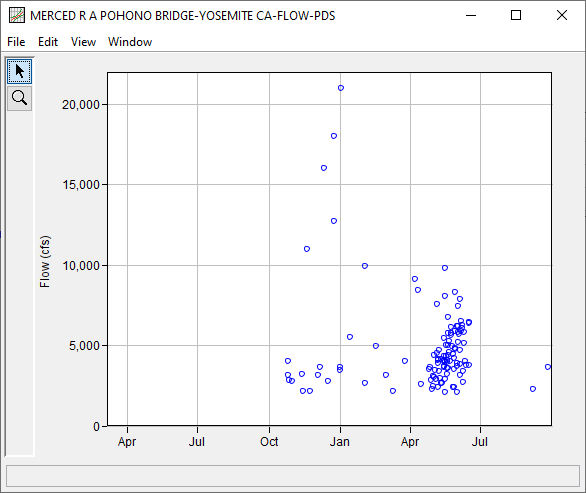586x493 pixels.
Task: Click the 20,000 y-axis tick label
Action: click(x=81, y=105)
